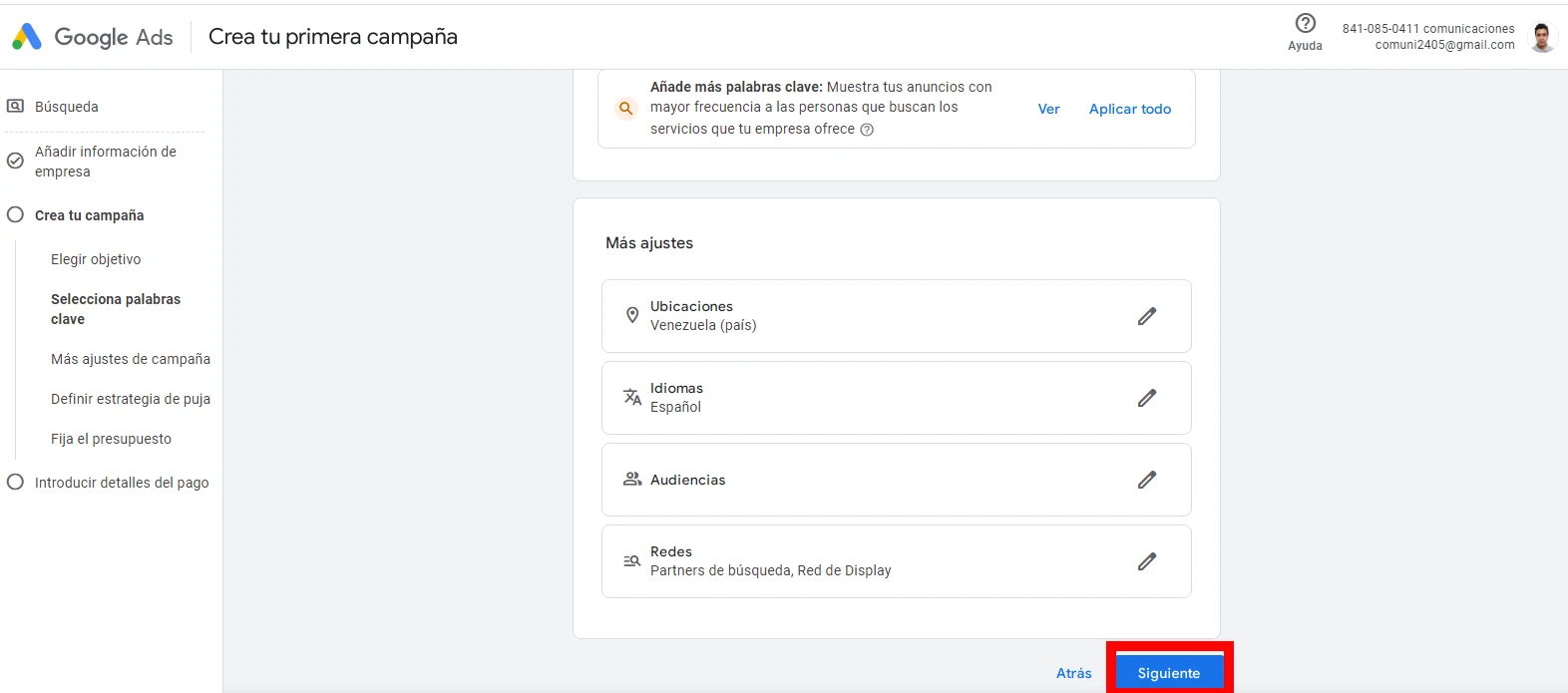Select the Introducir detalles del pago step

tap(122, 483)
